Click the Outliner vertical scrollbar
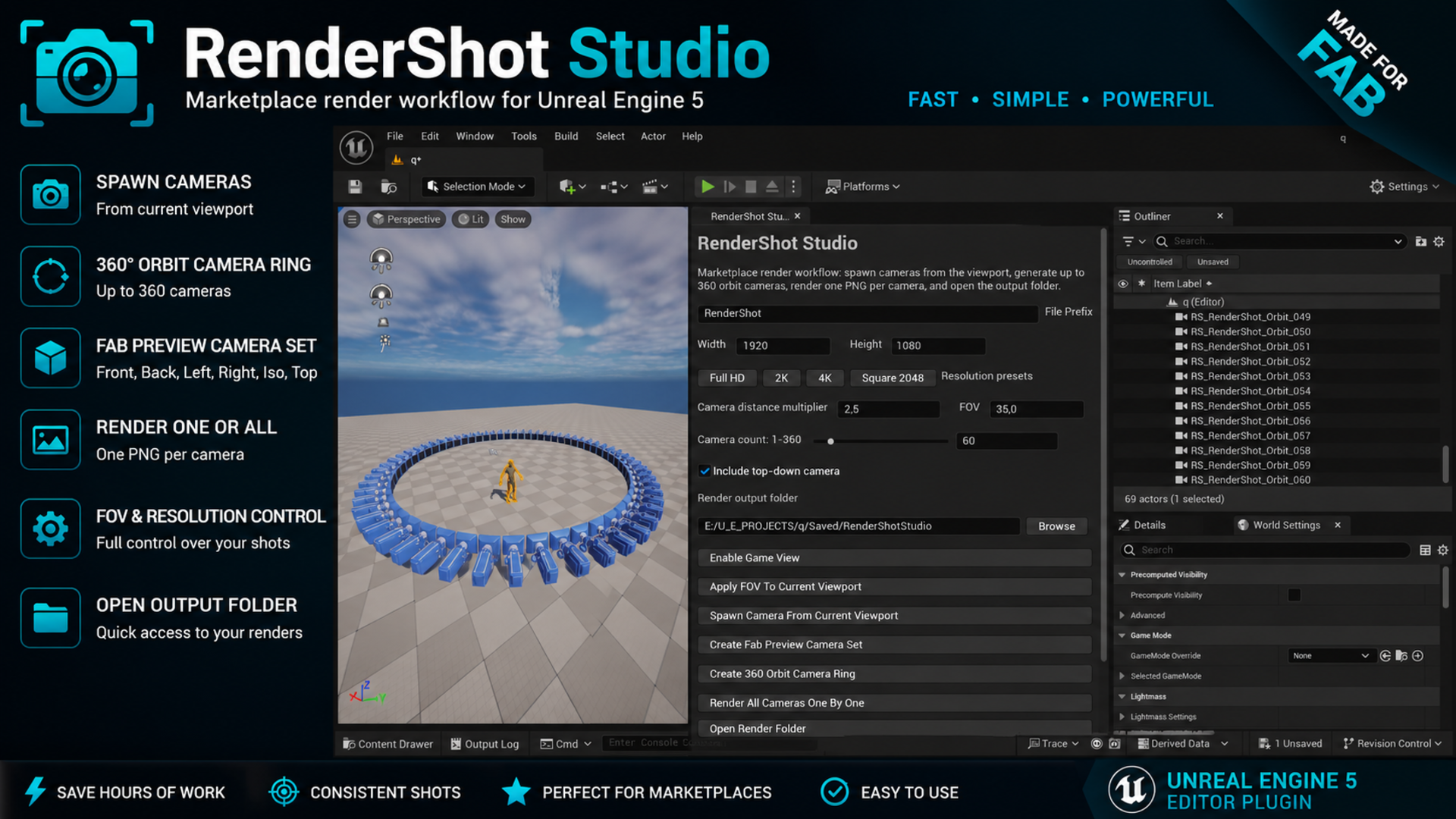The height and width of the screenshot is (819, 1456). 1445,464
